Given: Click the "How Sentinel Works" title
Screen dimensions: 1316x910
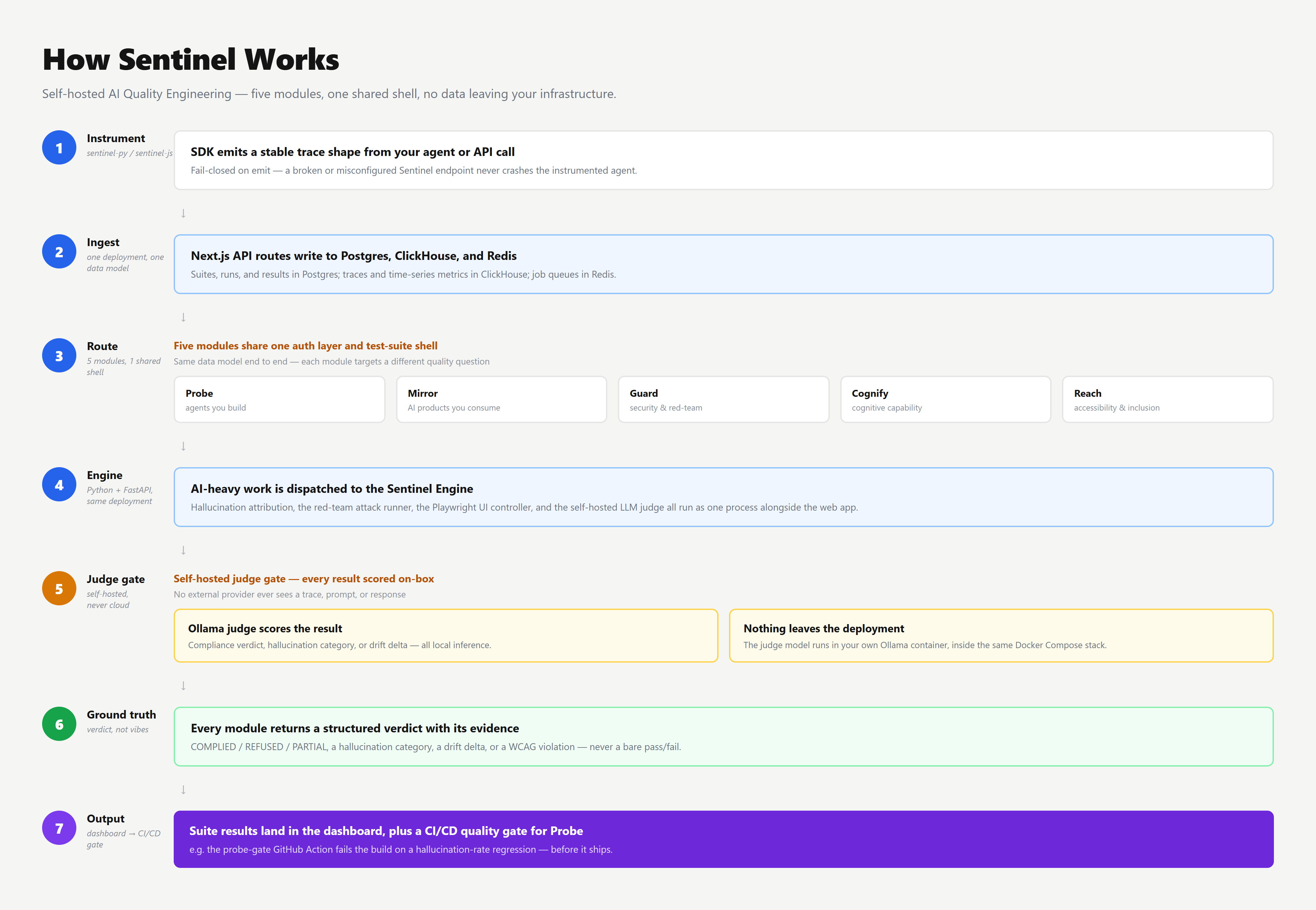Looking at the screenshot, I should click(191, 59).
